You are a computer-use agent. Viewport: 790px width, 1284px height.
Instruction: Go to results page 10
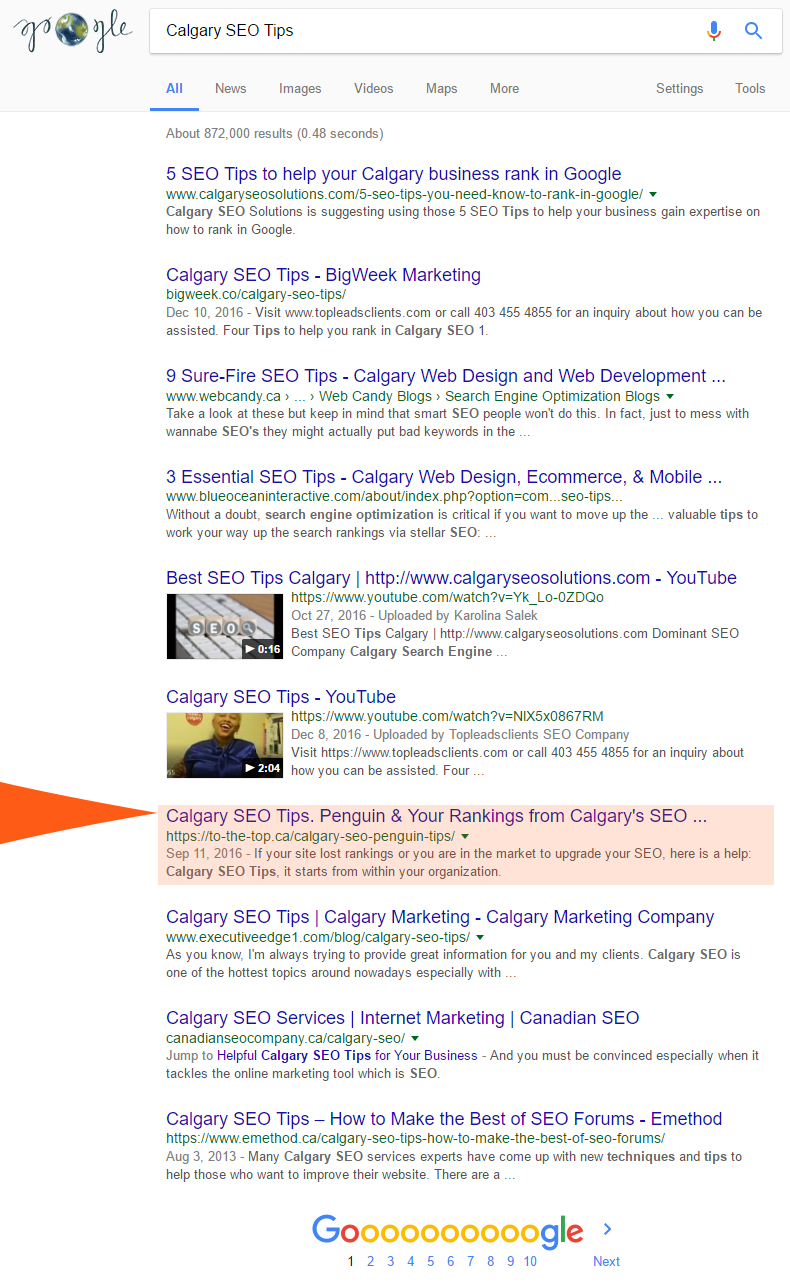(530, 1261)
